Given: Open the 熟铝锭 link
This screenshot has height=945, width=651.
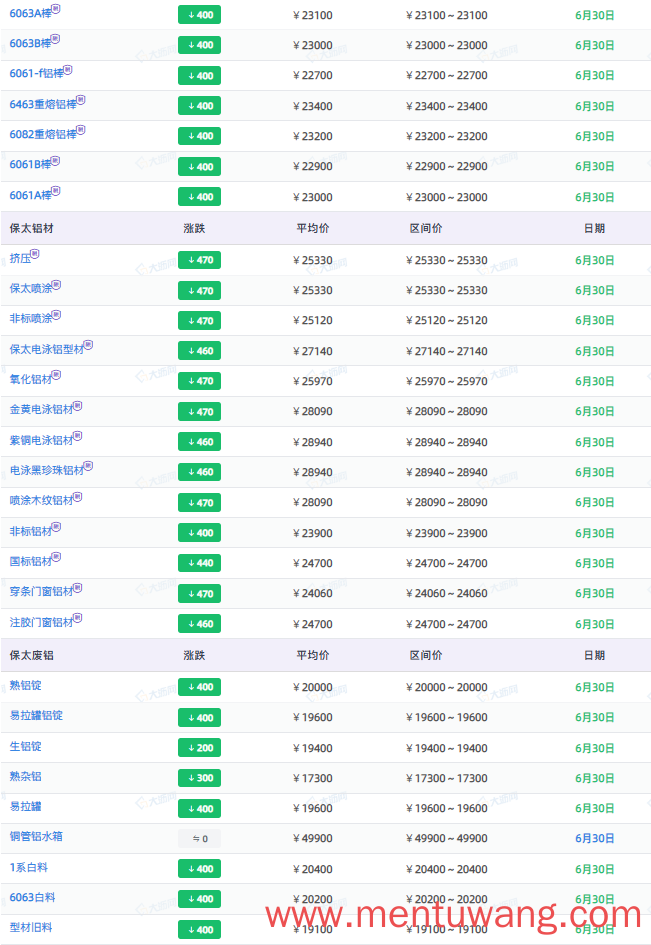Looking at the screenshot, I should tap(25, 686).
